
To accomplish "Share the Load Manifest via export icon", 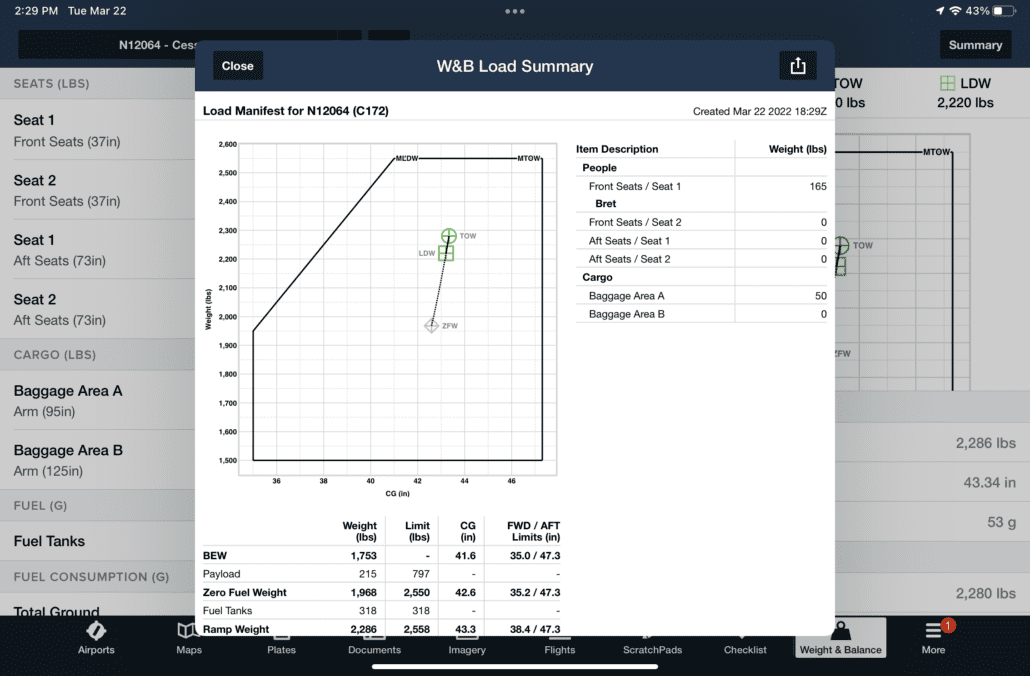I will tap(797, 64).
